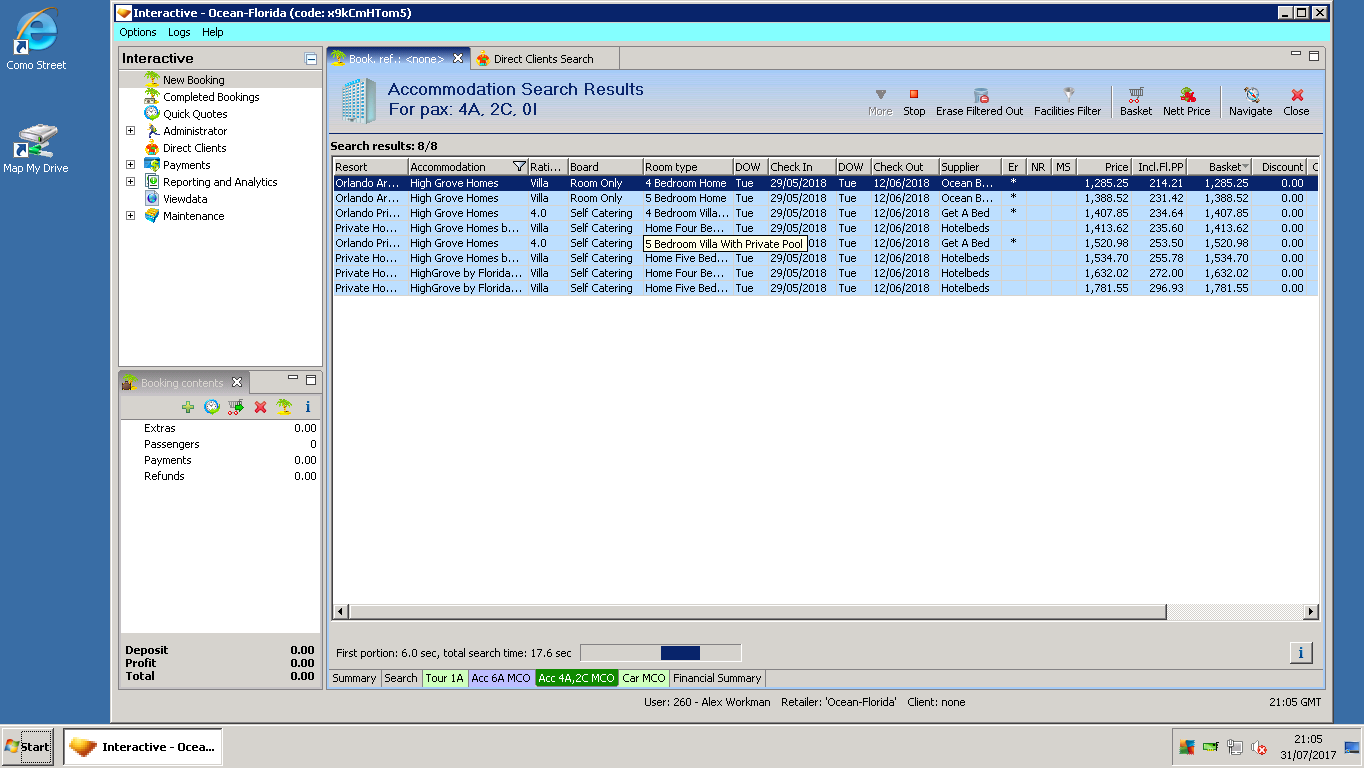This screenshot has height=768, width=1364.
Task: Open the Help menu
Action: pyautogui.click(x=213, y=32)
